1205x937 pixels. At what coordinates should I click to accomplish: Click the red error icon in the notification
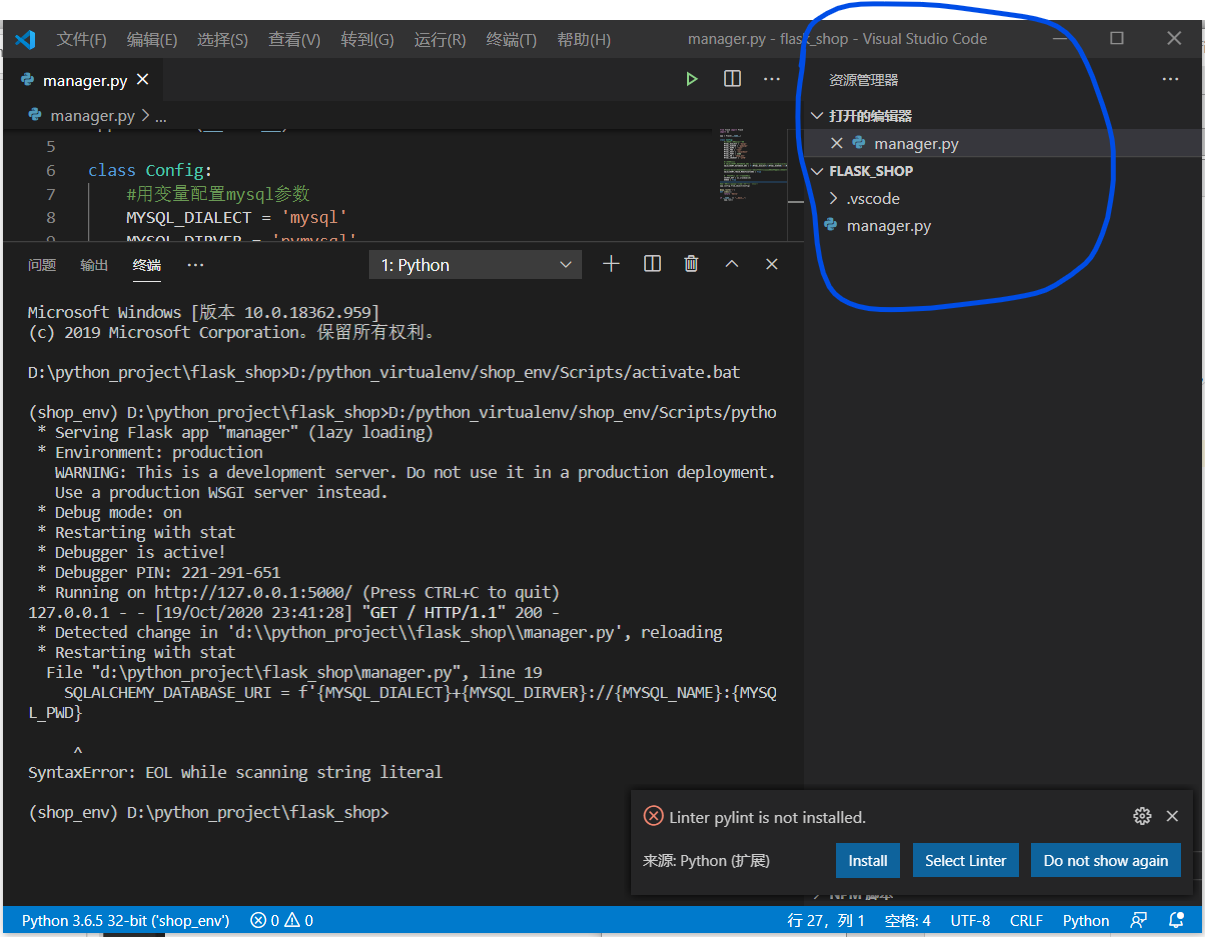653,816
